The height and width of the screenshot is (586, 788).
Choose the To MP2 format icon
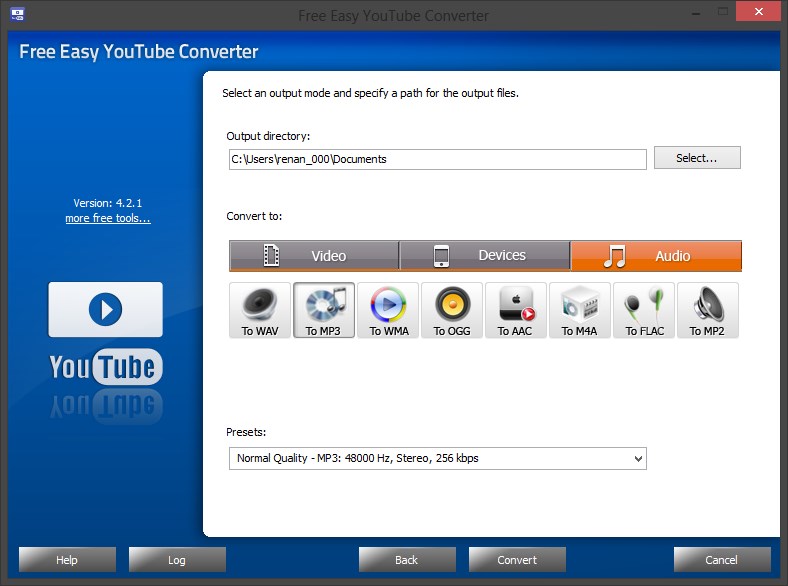point(708,310)
